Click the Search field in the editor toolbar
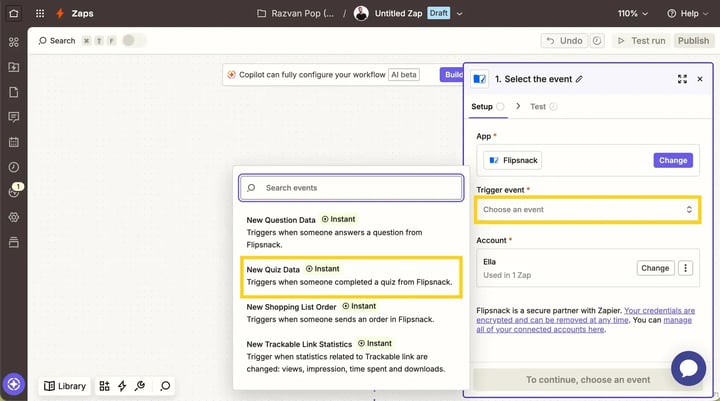This screenshot has width=720, height=401. click(57, 40)
